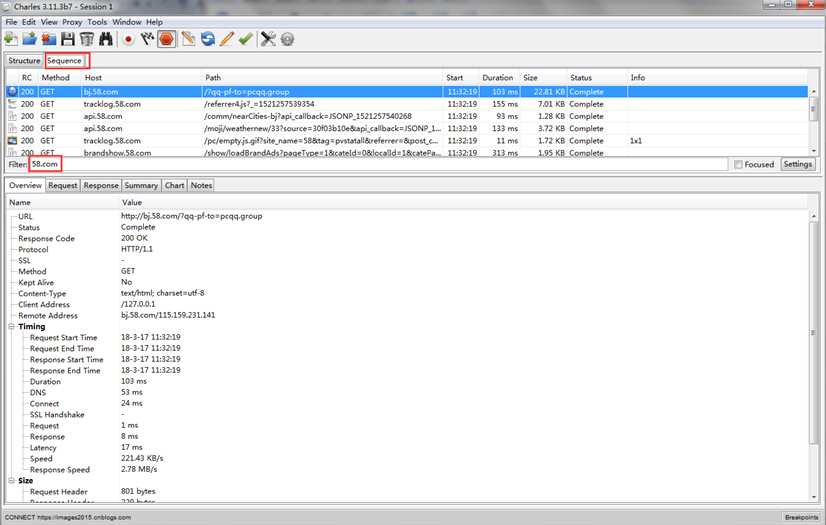
Task: Validate with the green checkmark icon
Action: (245, 39)
